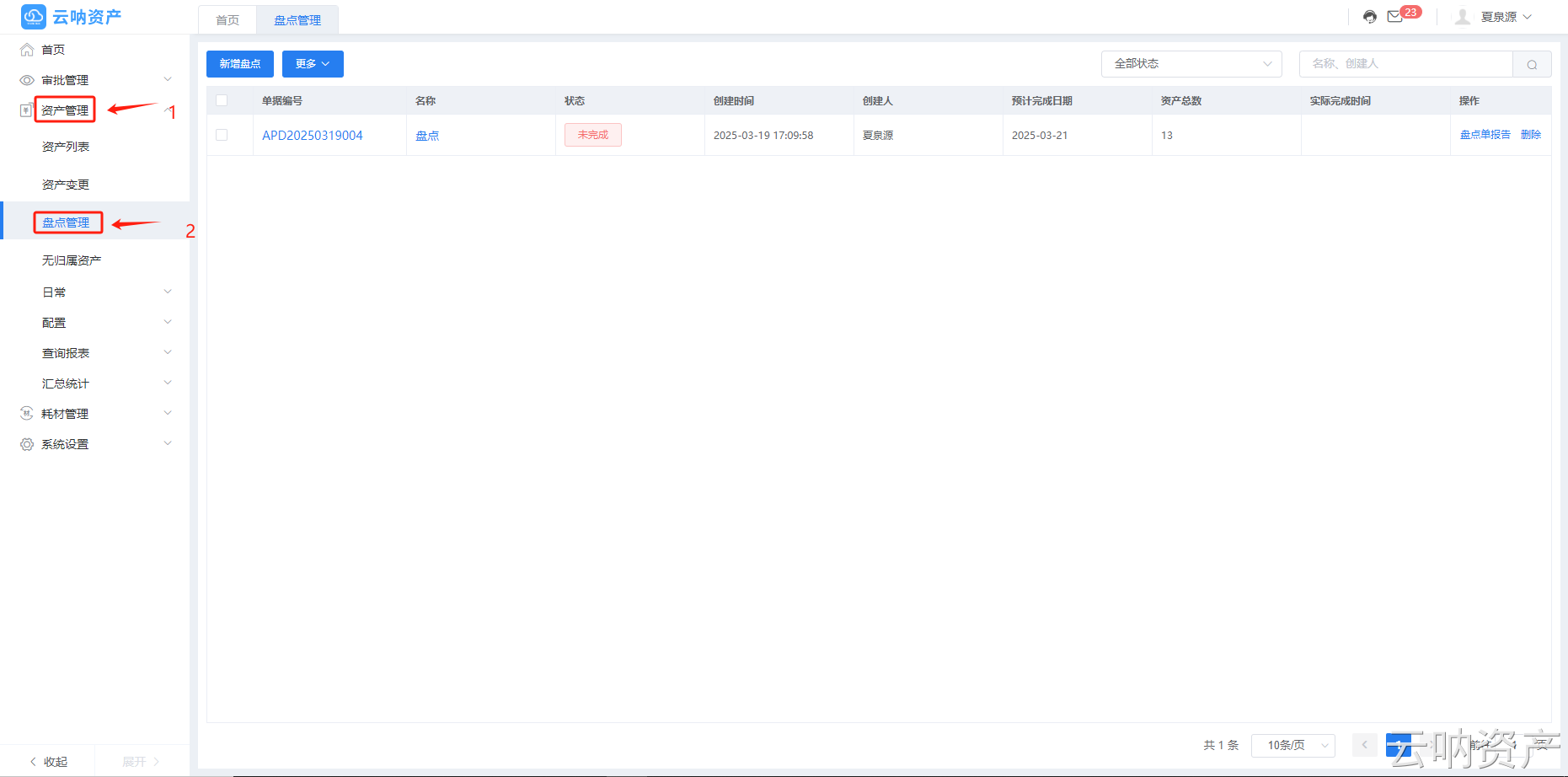Click the user avatar icon
1568x777 pixels.
1463,17
